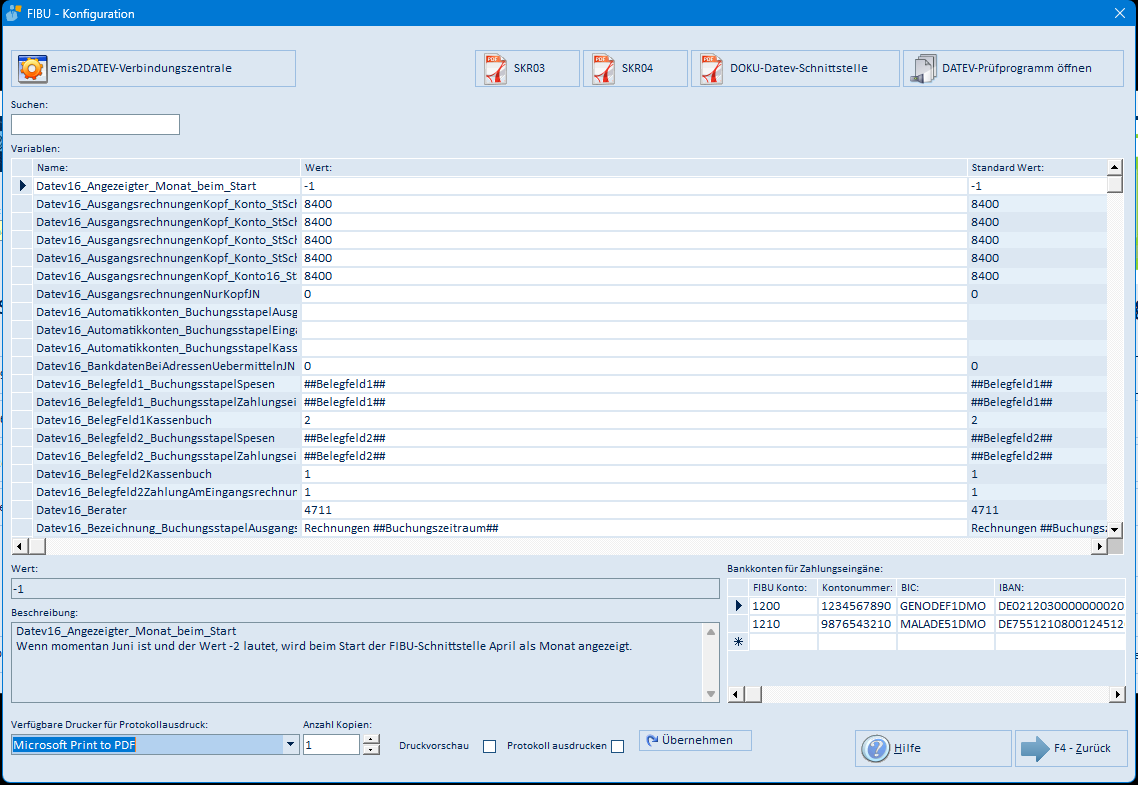Click the FIBU app icon in title bar

tap(13, 13)
